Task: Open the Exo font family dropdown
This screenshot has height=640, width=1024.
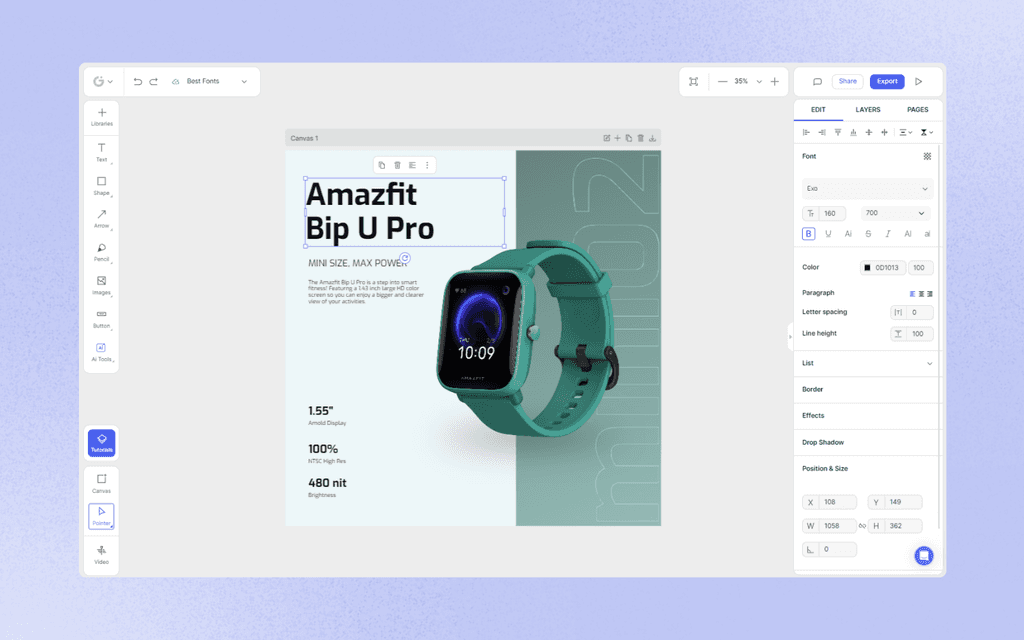Action: point(866,188)
